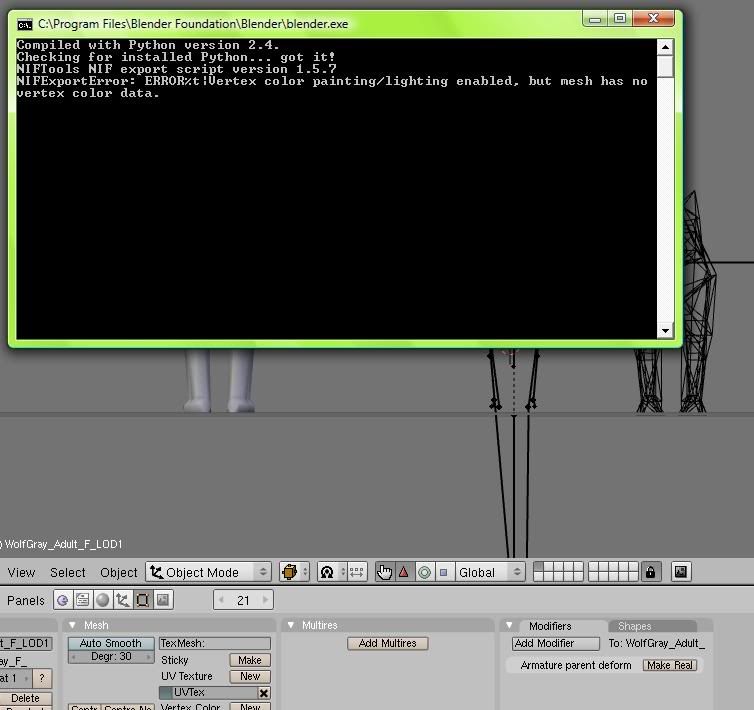This screenshot has width=754, height=710.
Task: Select the scale manipulator square icon
Action: (x=443, y=572)
